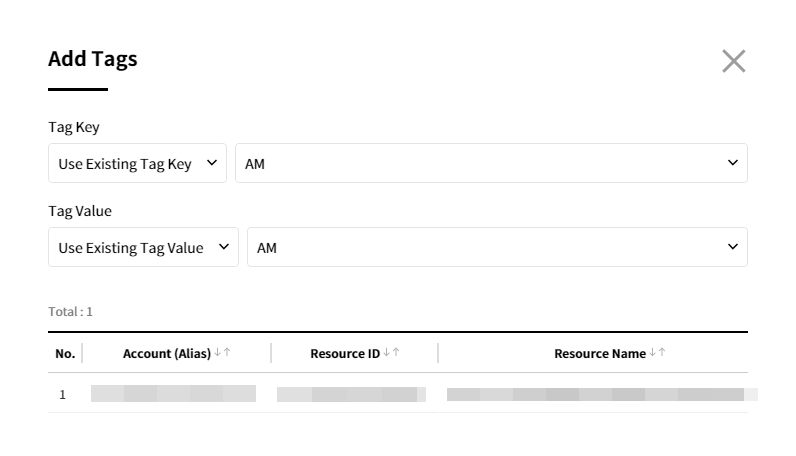Click the No. column header
This screenshot has height=456, width=796.
(x=65, y=354)
